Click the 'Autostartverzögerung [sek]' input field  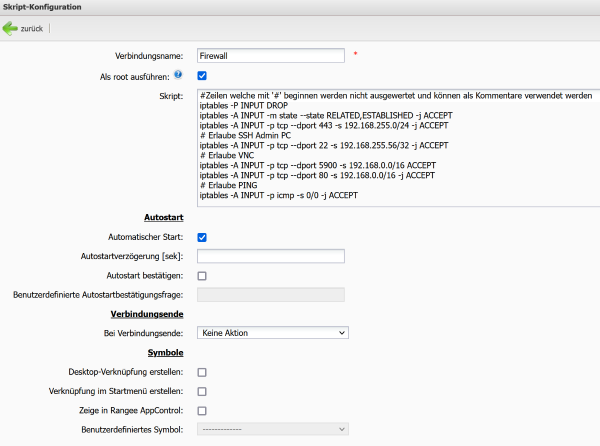click(271, 256)
